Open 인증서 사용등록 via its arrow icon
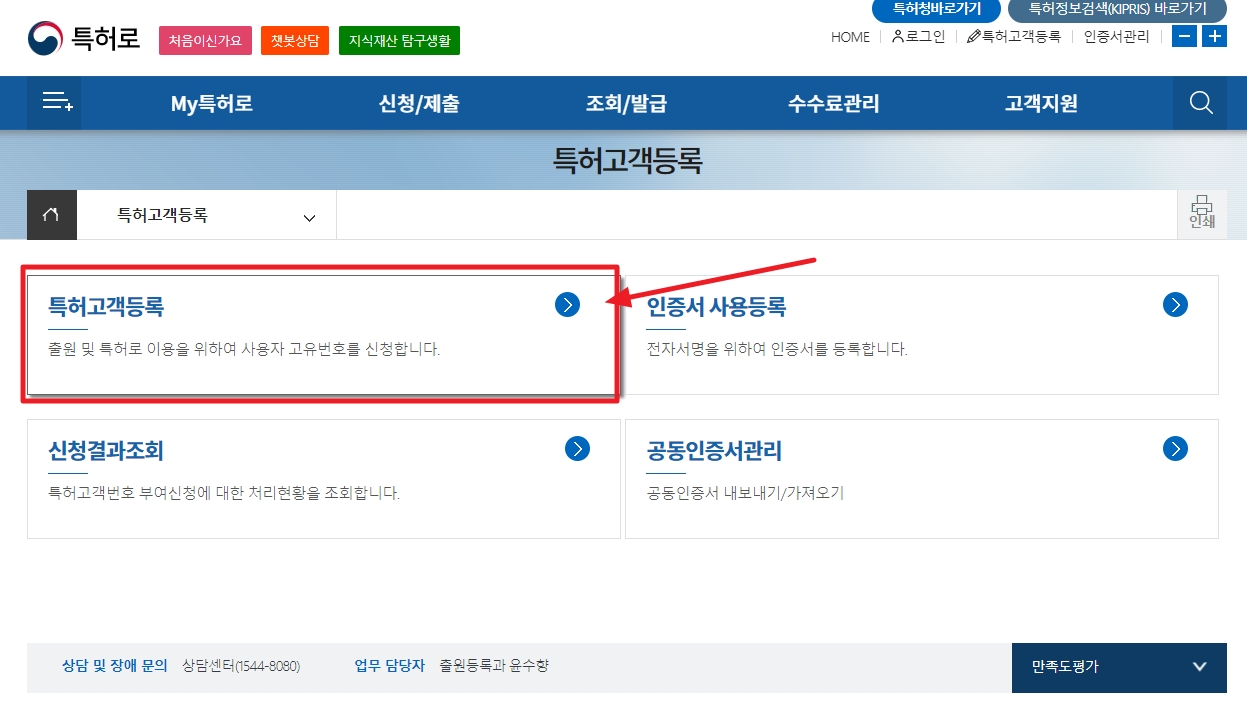The image size is (1247, 712). tap(1174, 305)
